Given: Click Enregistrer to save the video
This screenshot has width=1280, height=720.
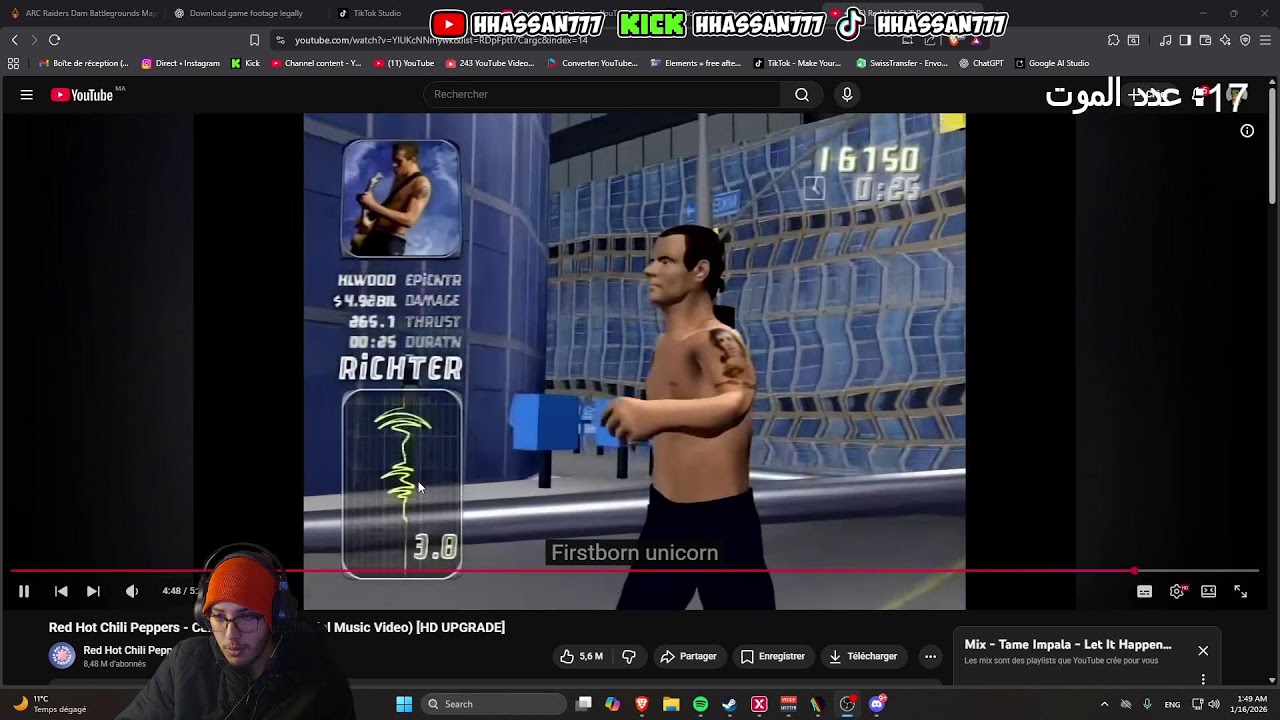Looking at the screenshot, I should coord(772,656).
